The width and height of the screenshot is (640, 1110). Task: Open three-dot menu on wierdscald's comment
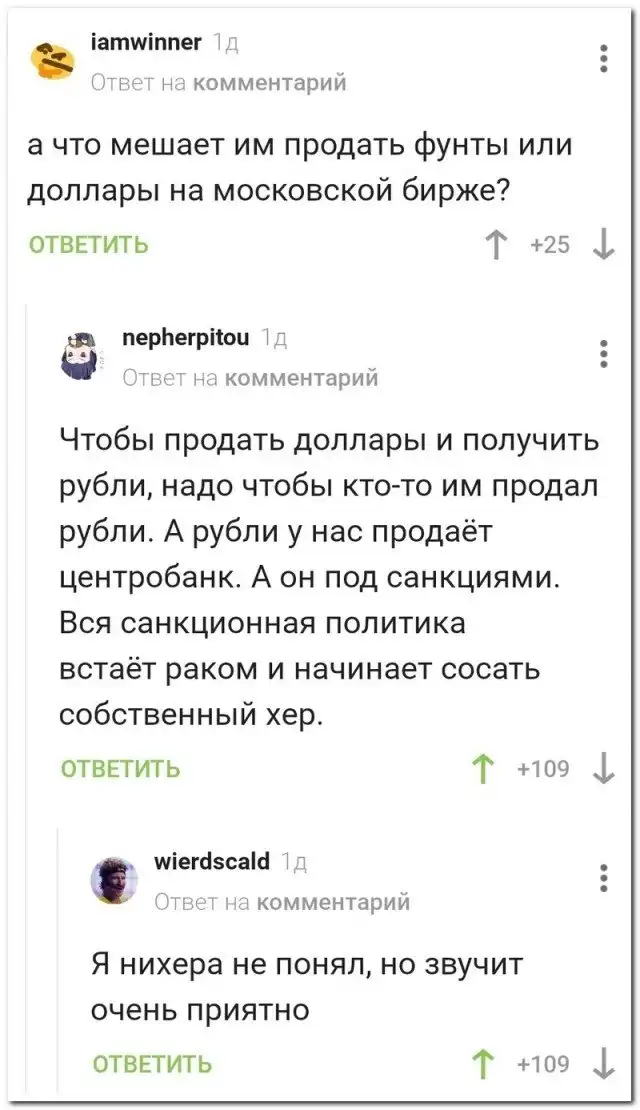603,877
